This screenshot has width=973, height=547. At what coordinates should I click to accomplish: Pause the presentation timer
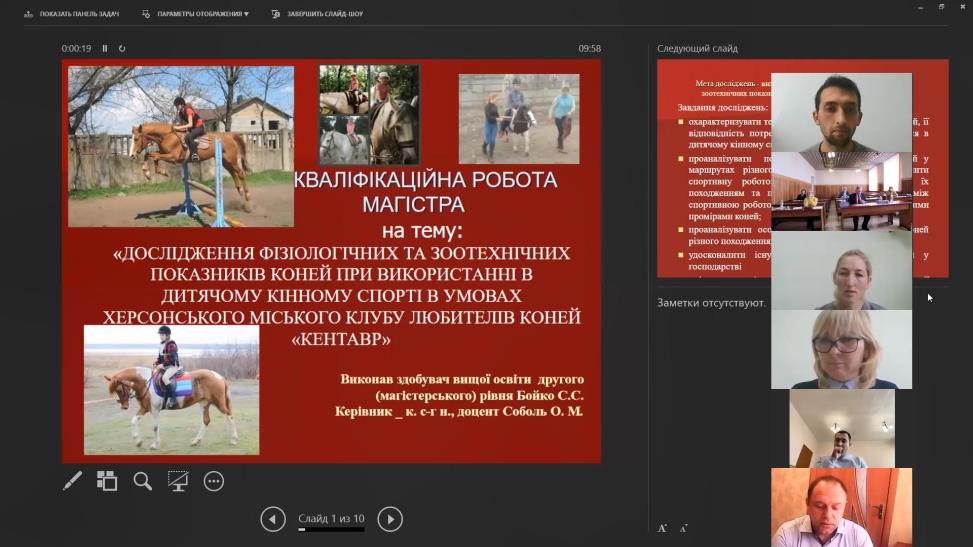105,48
